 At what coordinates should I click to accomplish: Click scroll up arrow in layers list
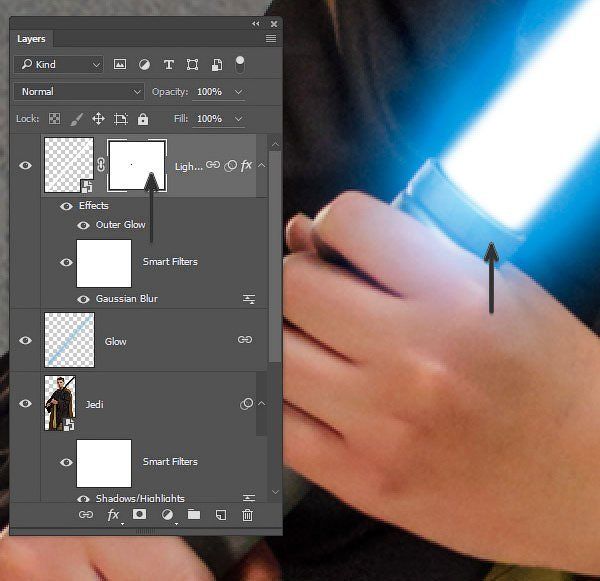click(275, 144)
